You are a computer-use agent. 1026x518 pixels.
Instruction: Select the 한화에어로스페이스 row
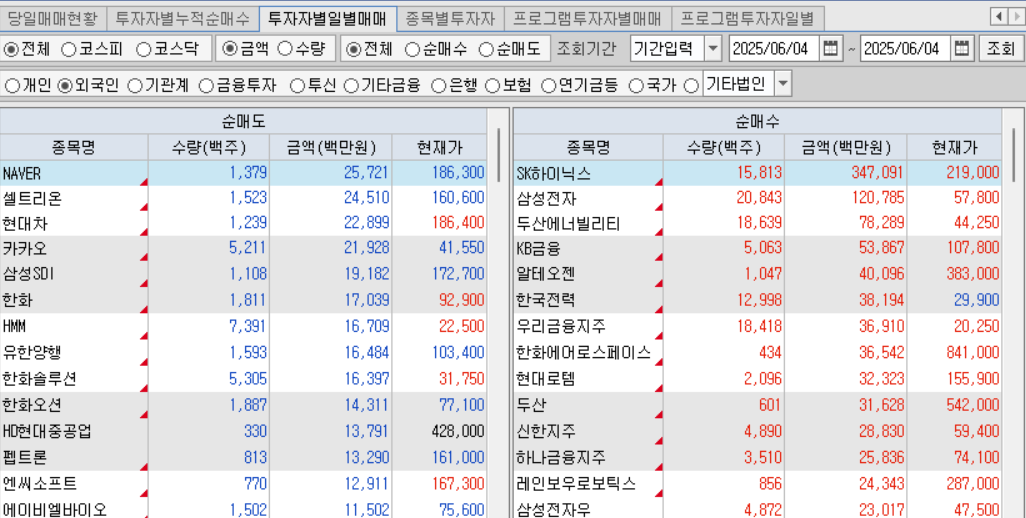click(x=758, y=353)
